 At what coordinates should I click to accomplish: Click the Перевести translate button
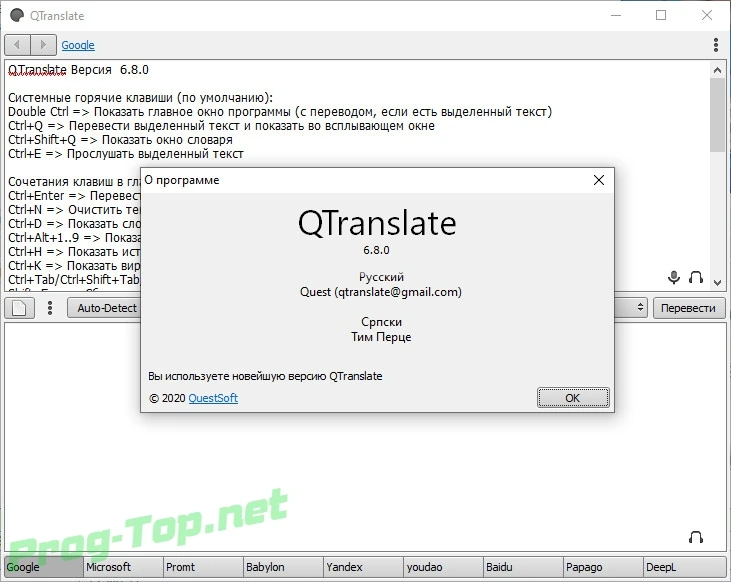pyautogui.click(x=689, y=308)
